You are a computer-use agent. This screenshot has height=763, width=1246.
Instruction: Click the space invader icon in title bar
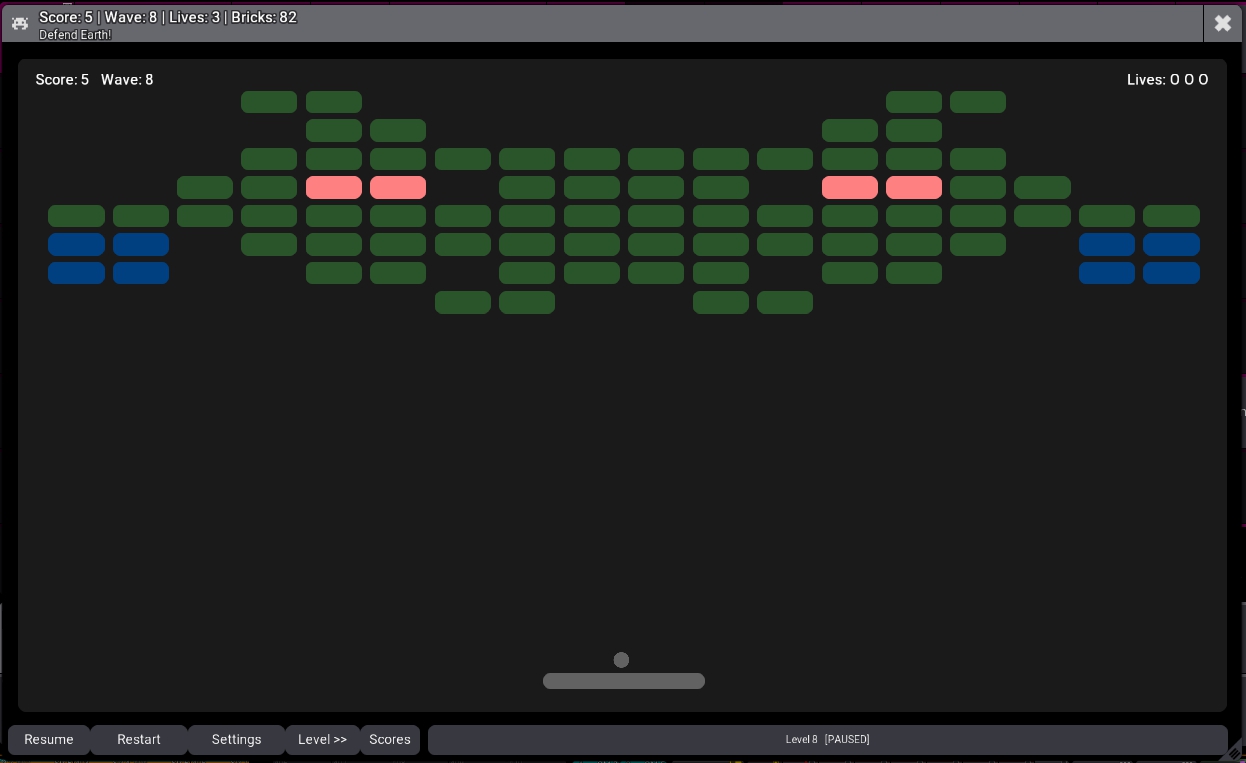coord(20,23)
